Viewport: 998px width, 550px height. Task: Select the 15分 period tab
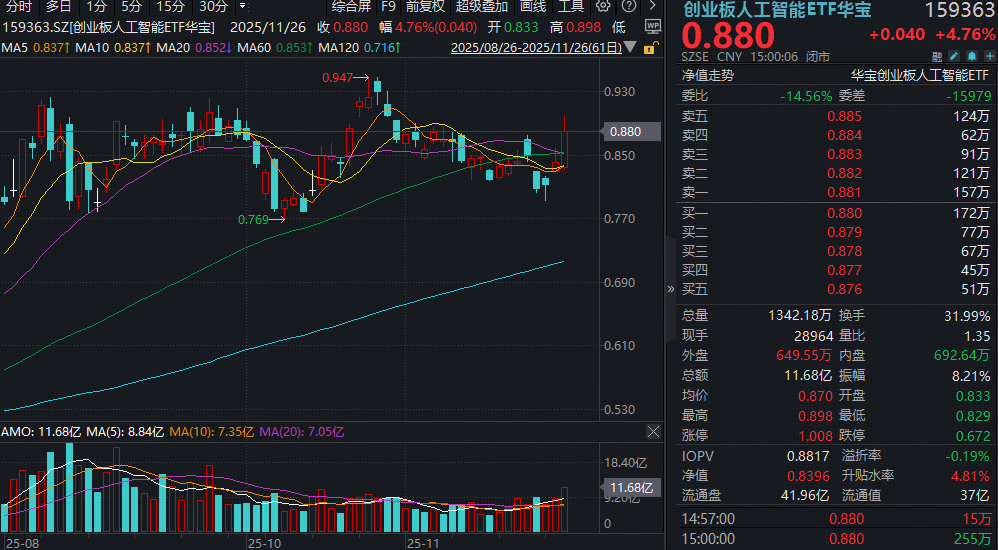coord(170,6)
